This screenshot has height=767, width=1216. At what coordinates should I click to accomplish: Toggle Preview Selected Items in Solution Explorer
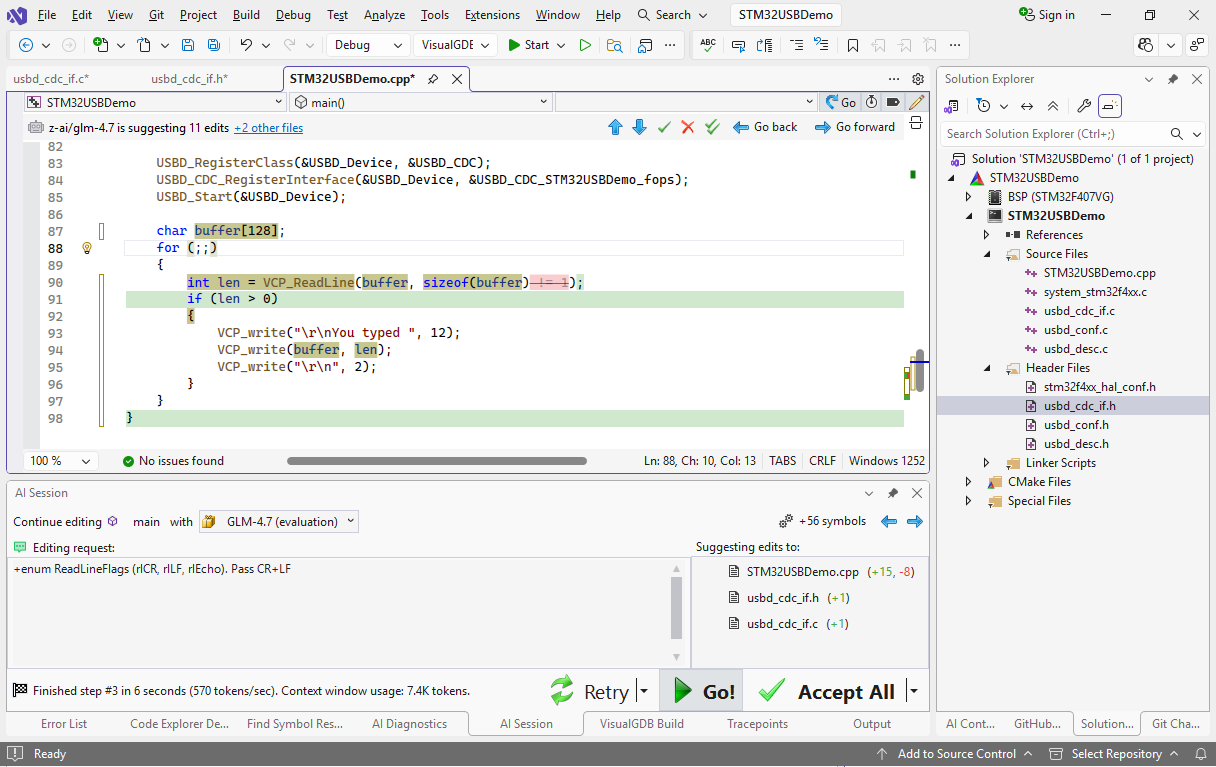point(1110,106)
